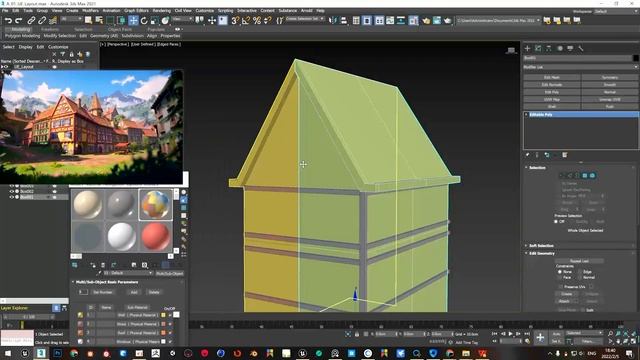Image resolution: width=640 pixels, height=360 pixels.
Task: Click the Repeat Last button
Action: click(579, 261)
